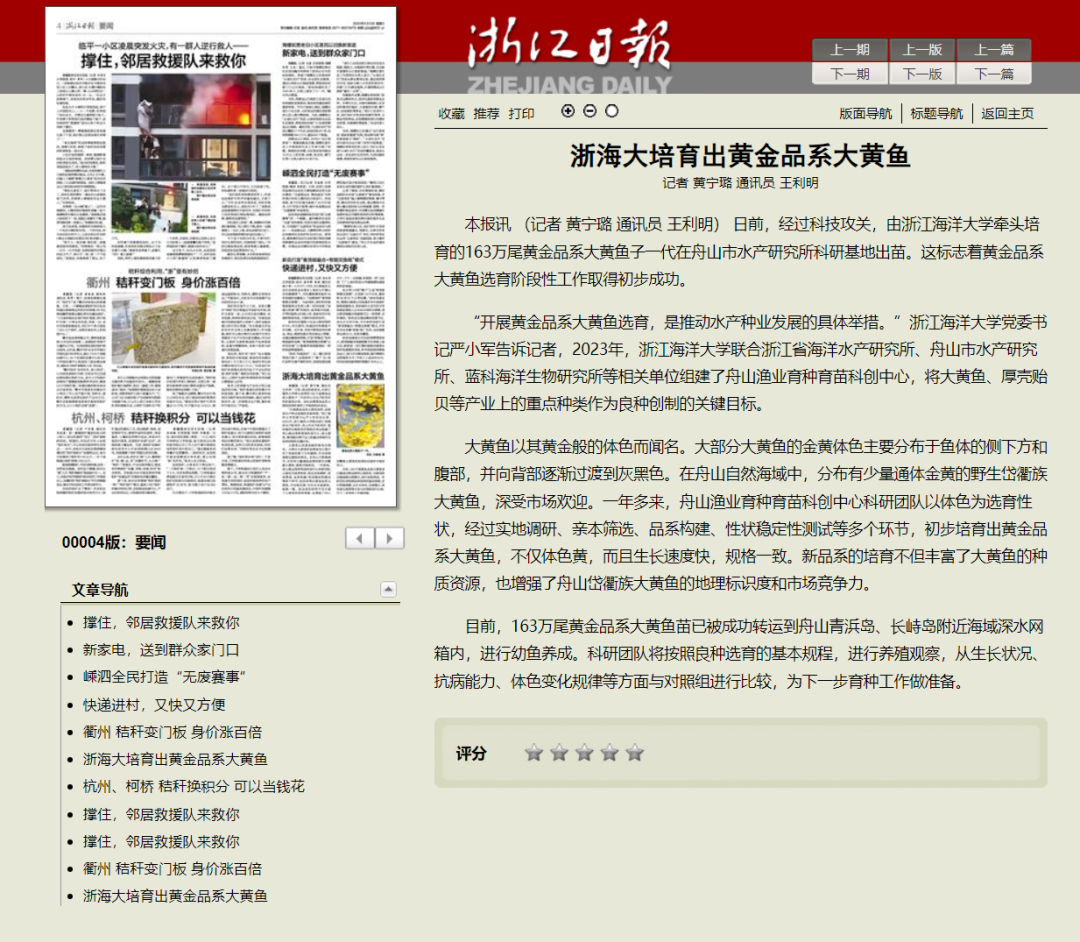Viewport: 1080px width, 942px height.
Task: Click 秸秆换积分 可以当钱花 headline in preview
Action: 193,418
